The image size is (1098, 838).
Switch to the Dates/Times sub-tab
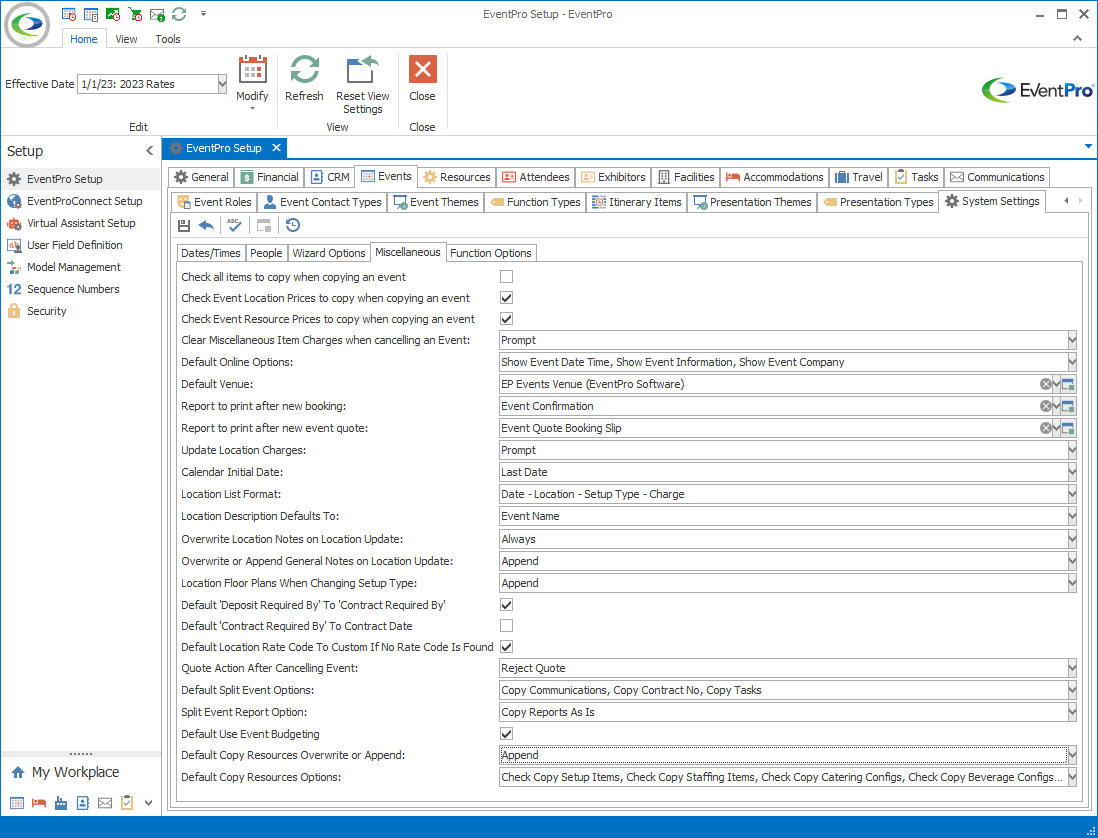(211, 253)
